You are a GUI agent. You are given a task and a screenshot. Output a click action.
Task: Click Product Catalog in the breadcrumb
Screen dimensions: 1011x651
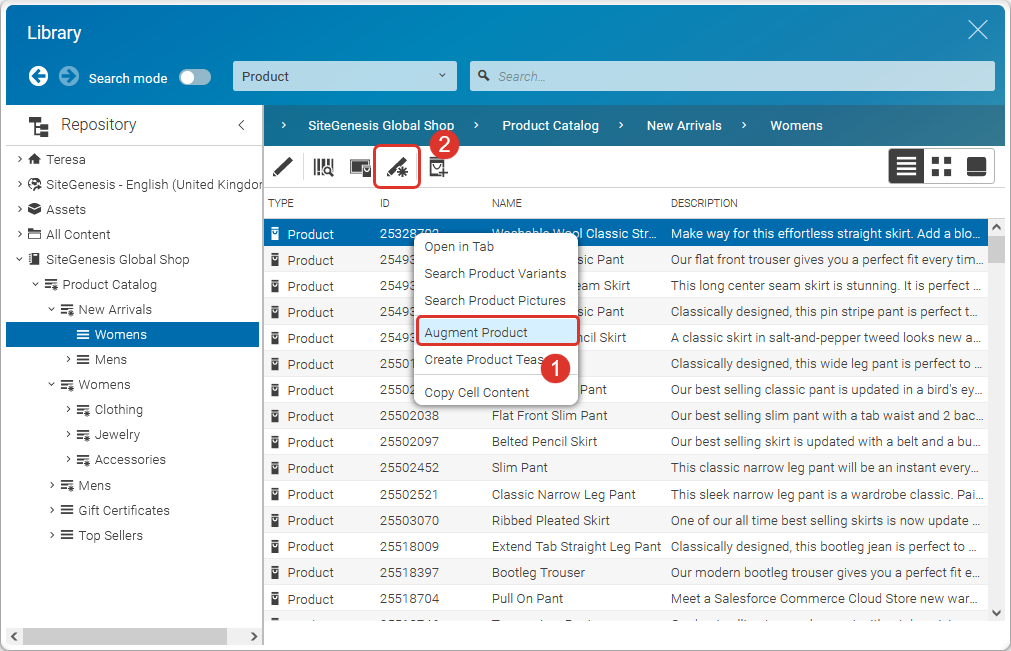[x=550, y=126]
